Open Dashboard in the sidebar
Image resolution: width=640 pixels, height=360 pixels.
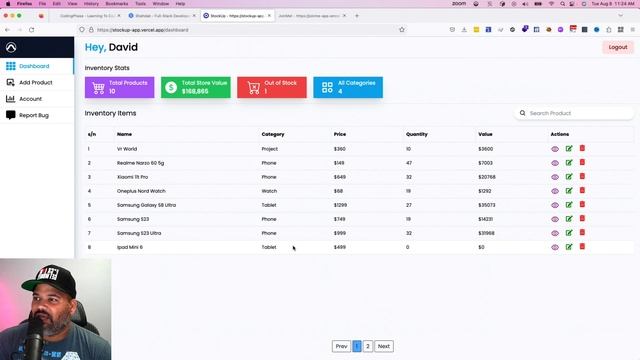coord(37,66)
